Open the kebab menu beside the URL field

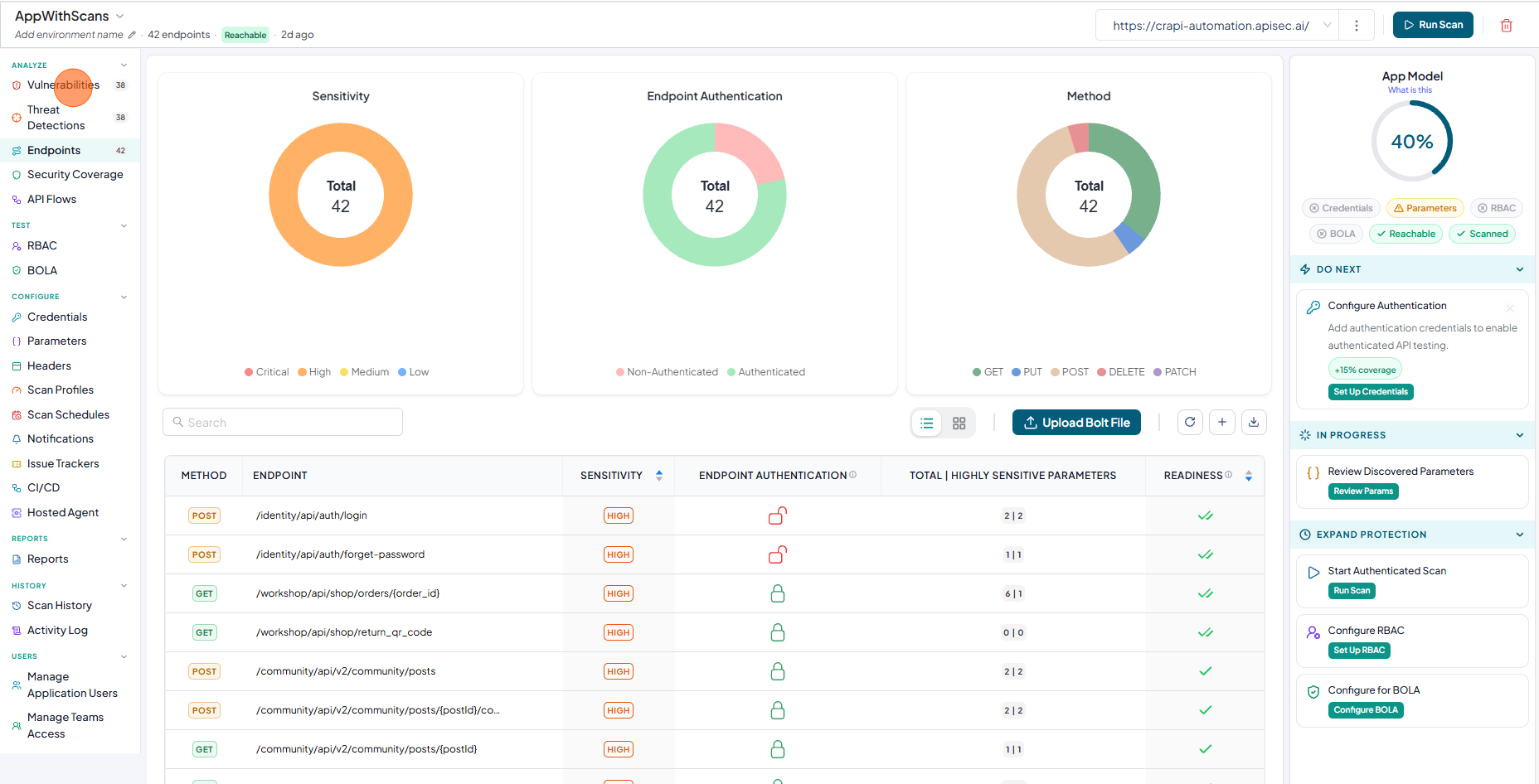(1357, 26)
